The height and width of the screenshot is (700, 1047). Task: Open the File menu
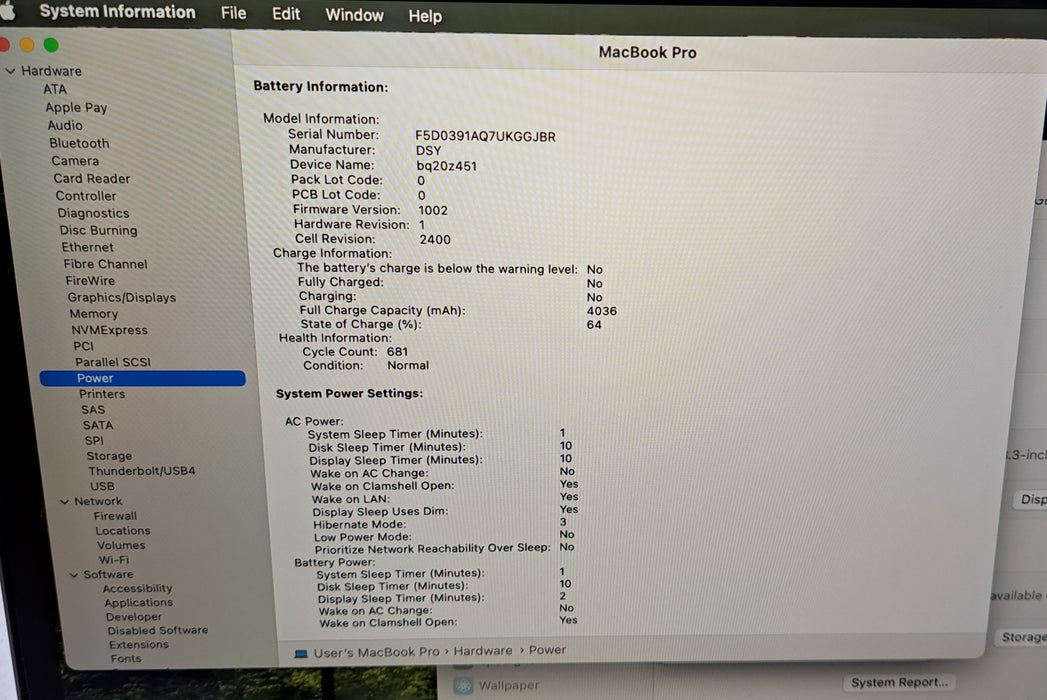234,13
